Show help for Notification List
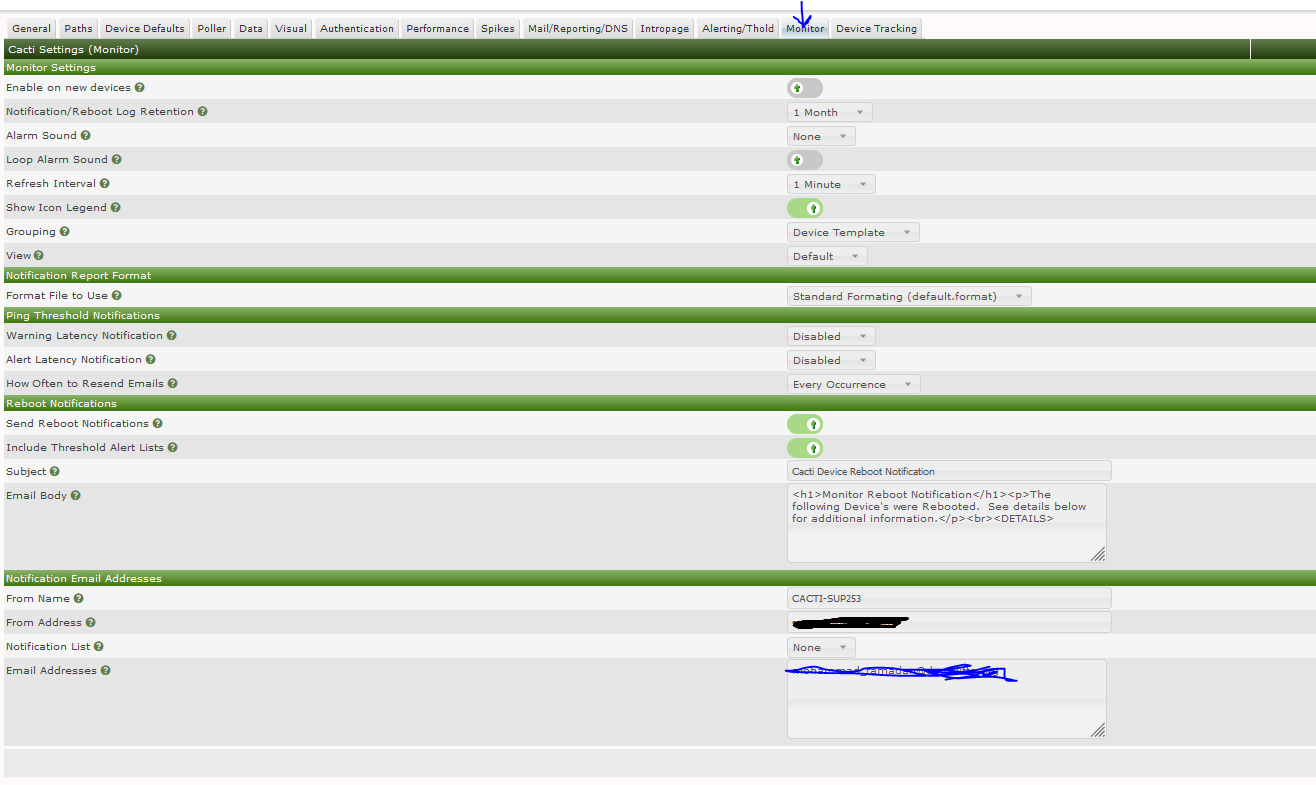This screenshot has height=785, width=1316. [98, 647]
